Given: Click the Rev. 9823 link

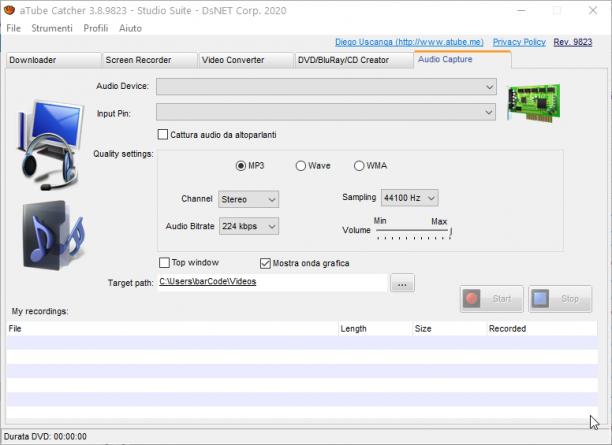Looking at the screenshot, I should point(573,42).
